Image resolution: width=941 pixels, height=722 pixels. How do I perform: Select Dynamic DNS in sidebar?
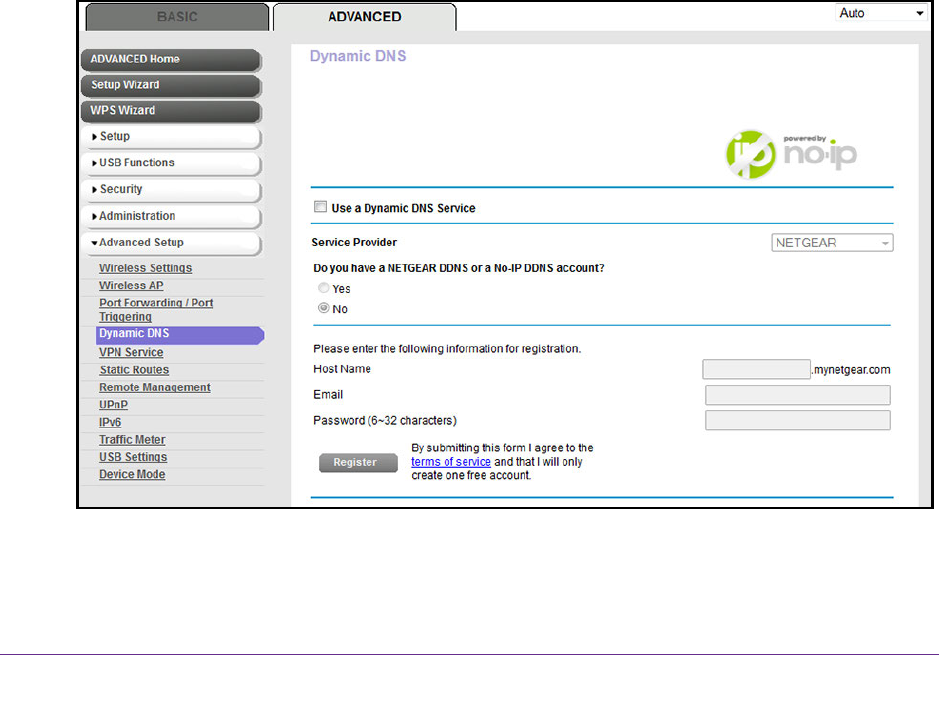point(179,334)
